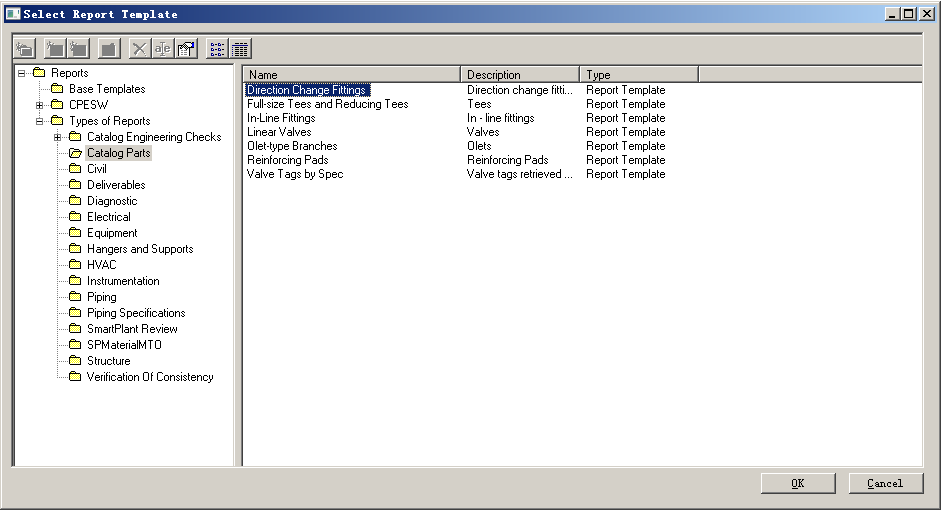Switch to Details grid view icon
This screenshot has width=943, height=512.
point(240,49)
